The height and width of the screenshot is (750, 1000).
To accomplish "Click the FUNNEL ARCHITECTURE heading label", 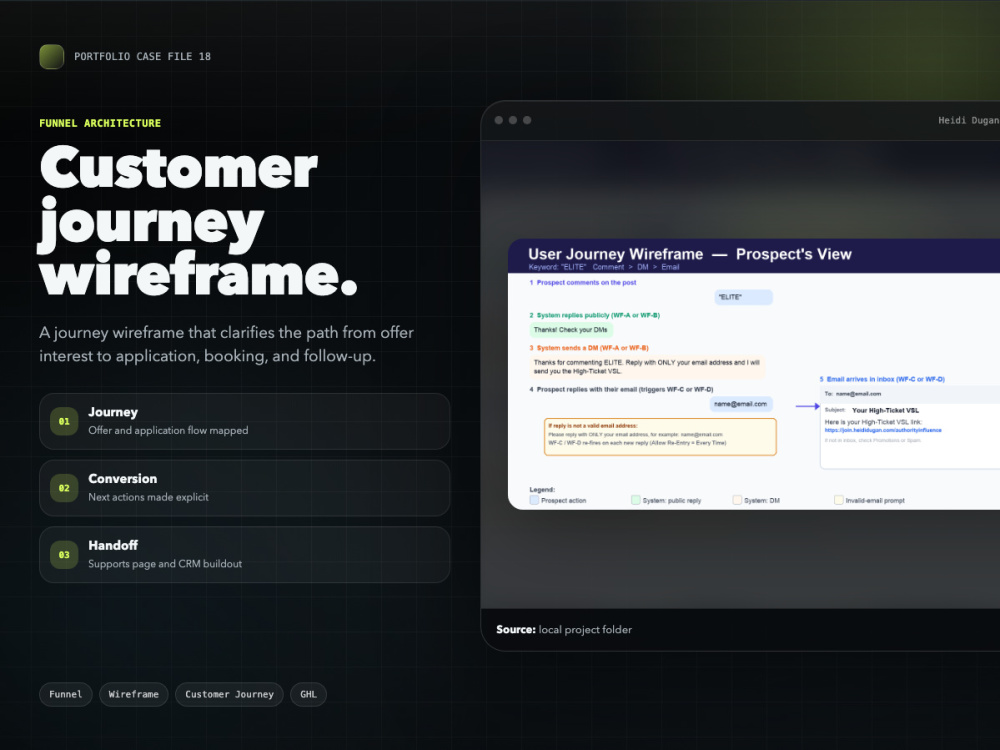I will tap(100, 123).
